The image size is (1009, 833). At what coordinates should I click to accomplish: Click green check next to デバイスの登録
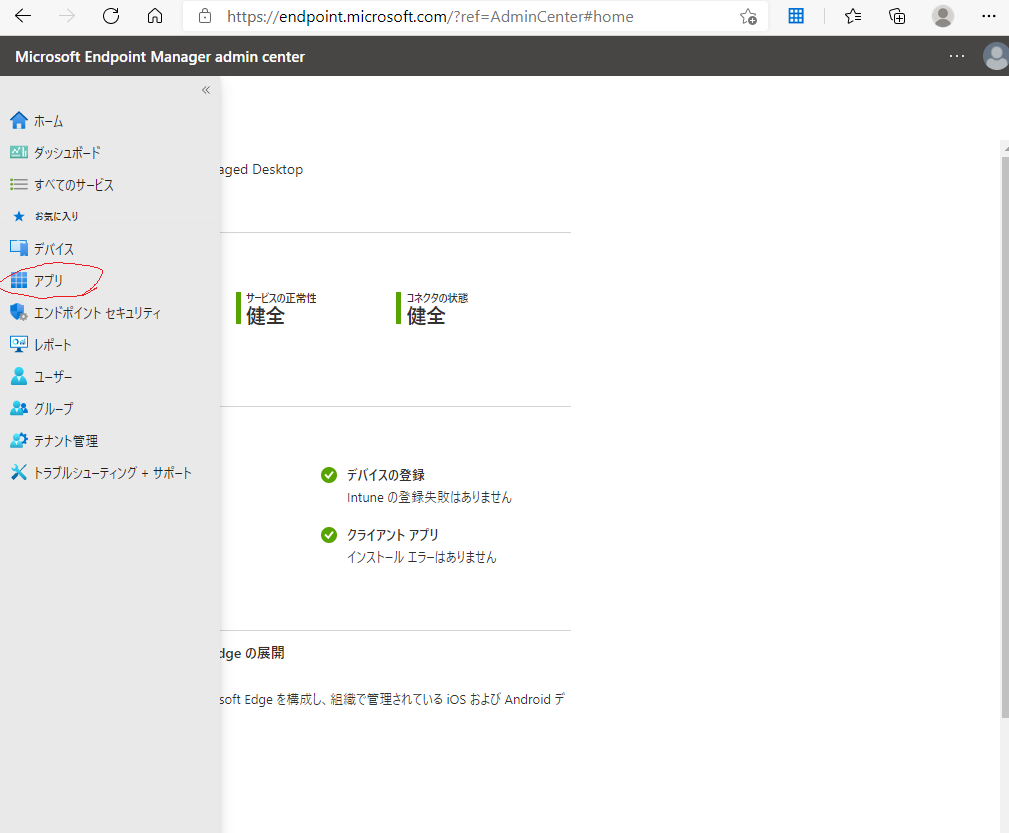[x=329, y=475]
